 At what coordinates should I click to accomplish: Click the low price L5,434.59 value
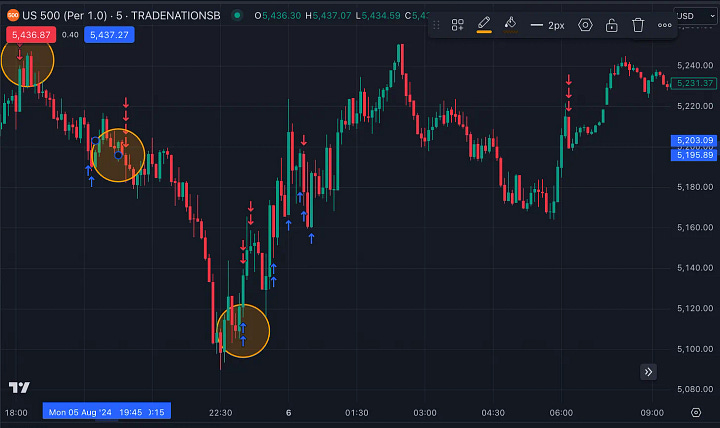pos(378,16)
